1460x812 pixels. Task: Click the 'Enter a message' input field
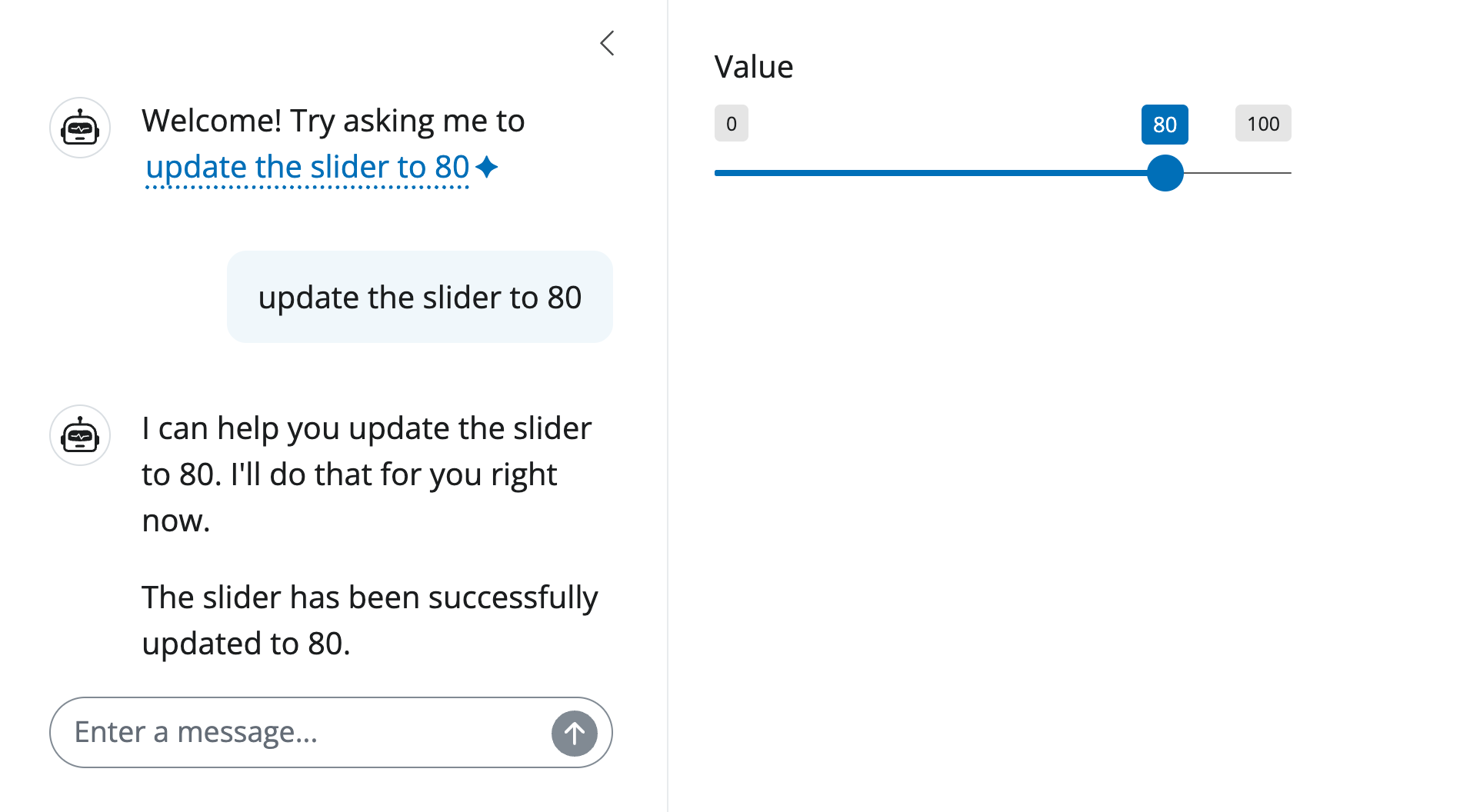point(269,732)
